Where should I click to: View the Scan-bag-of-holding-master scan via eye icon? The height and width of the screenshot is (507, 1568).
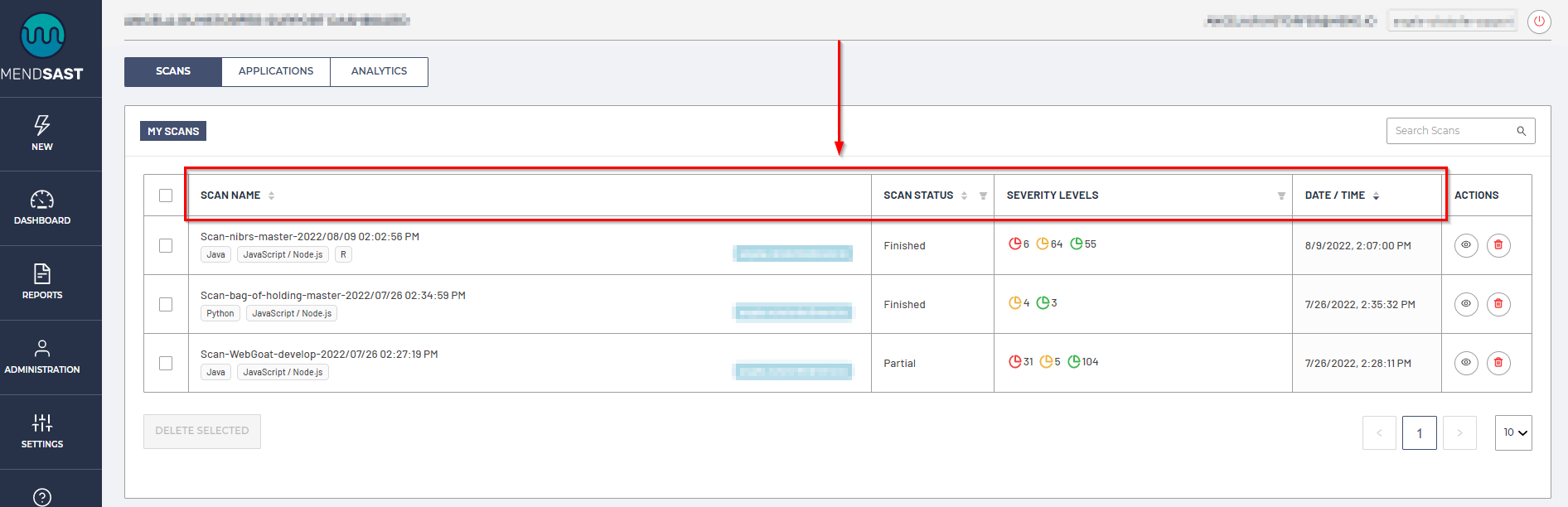pos(1466,304)
